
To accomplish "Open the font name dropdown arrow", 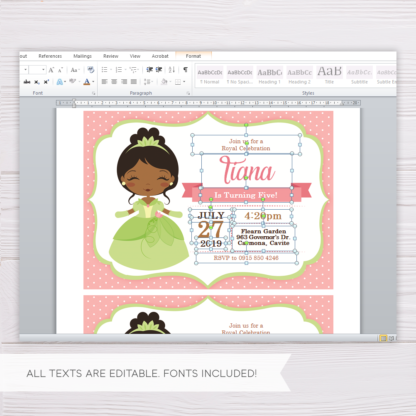I will pos(26,70).
